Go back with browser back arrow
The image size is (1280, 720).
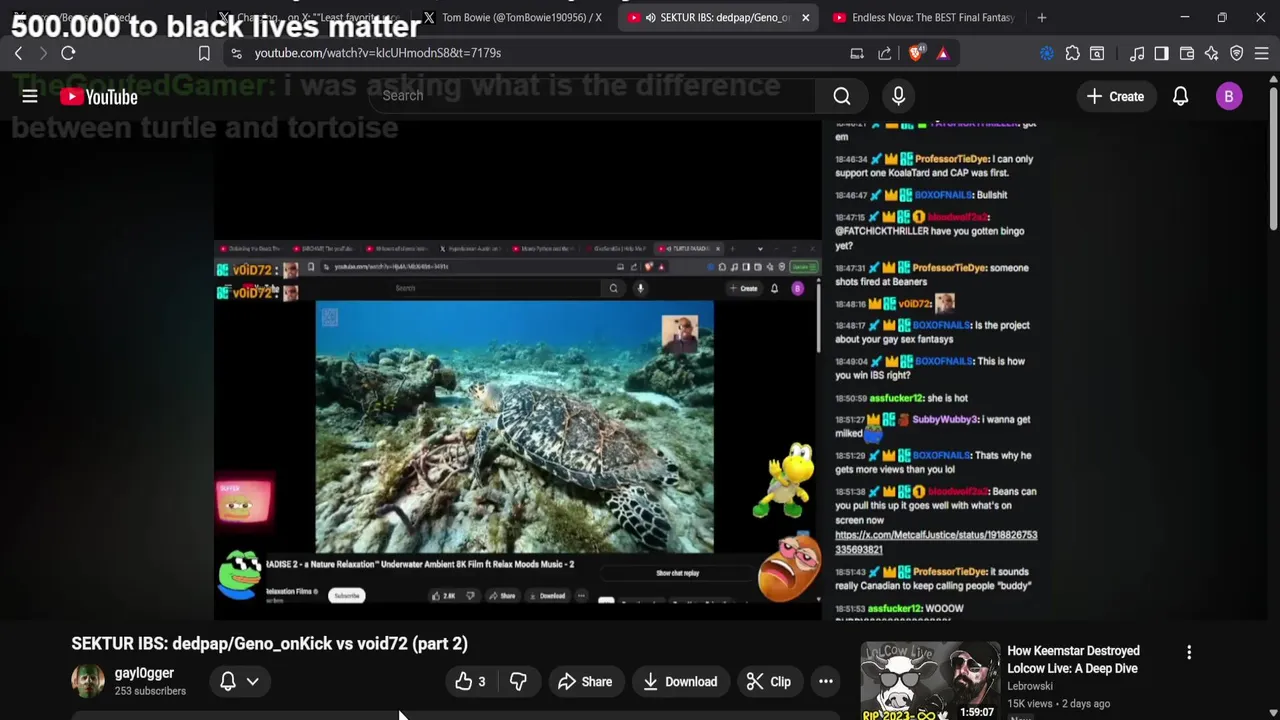[18, 53]
